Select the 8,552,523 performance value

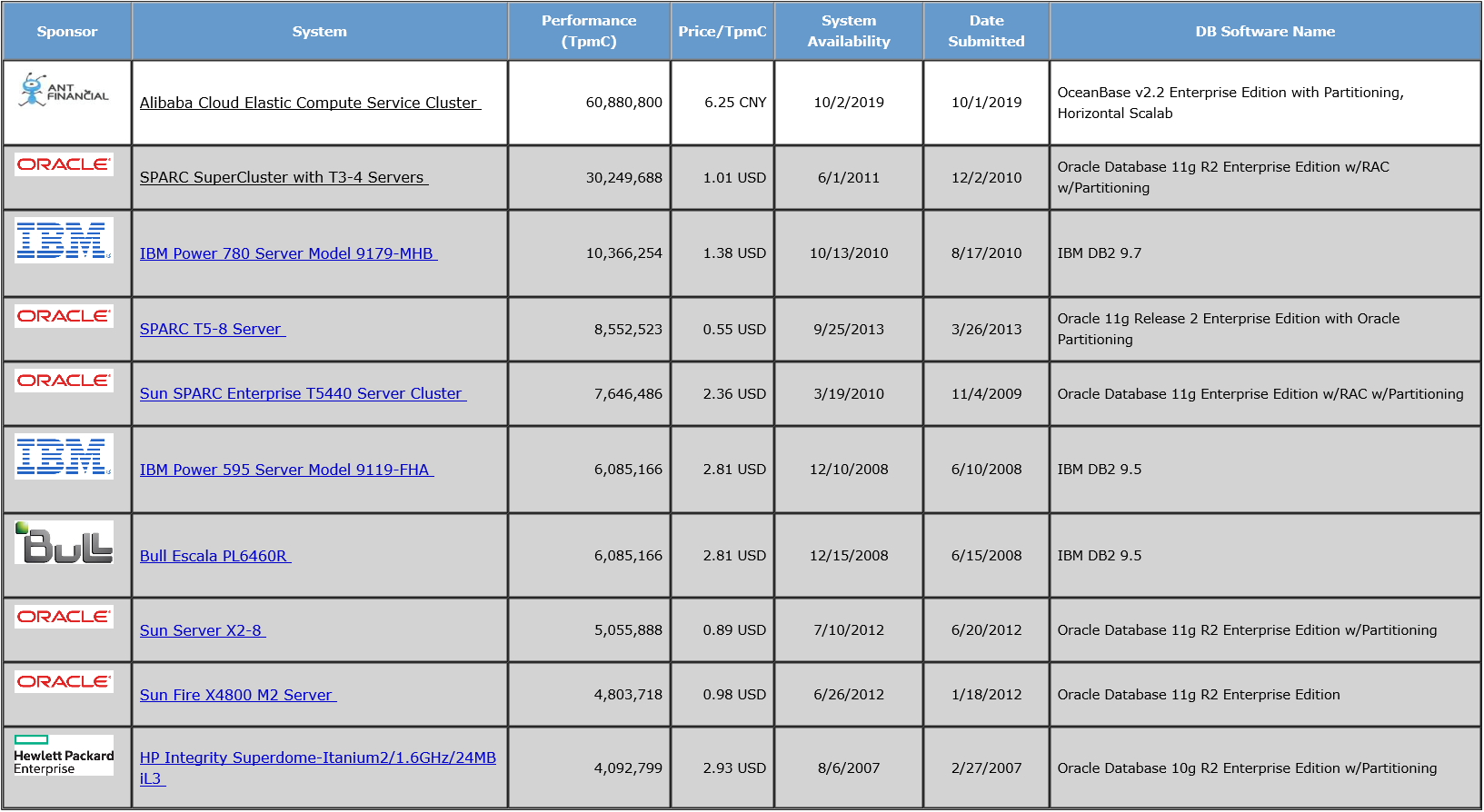coord(628,330)
